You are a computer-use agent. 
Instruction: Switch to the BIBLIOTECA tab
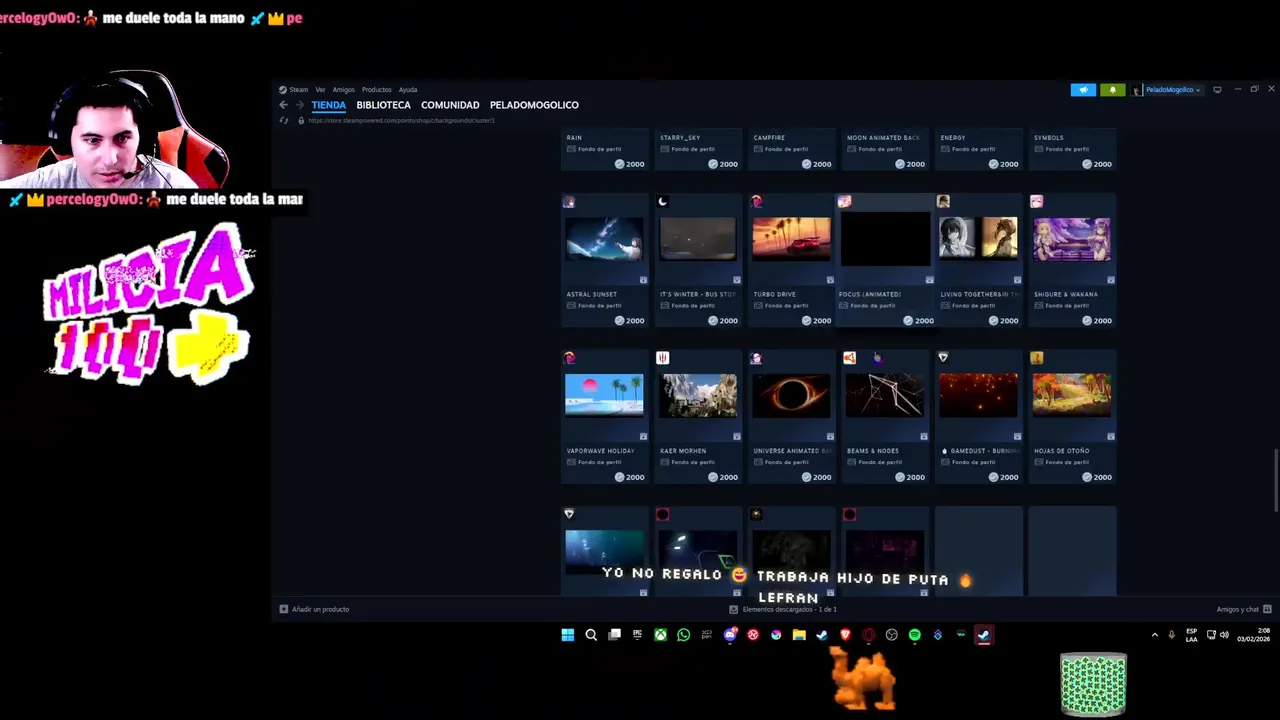pos(383,105)
